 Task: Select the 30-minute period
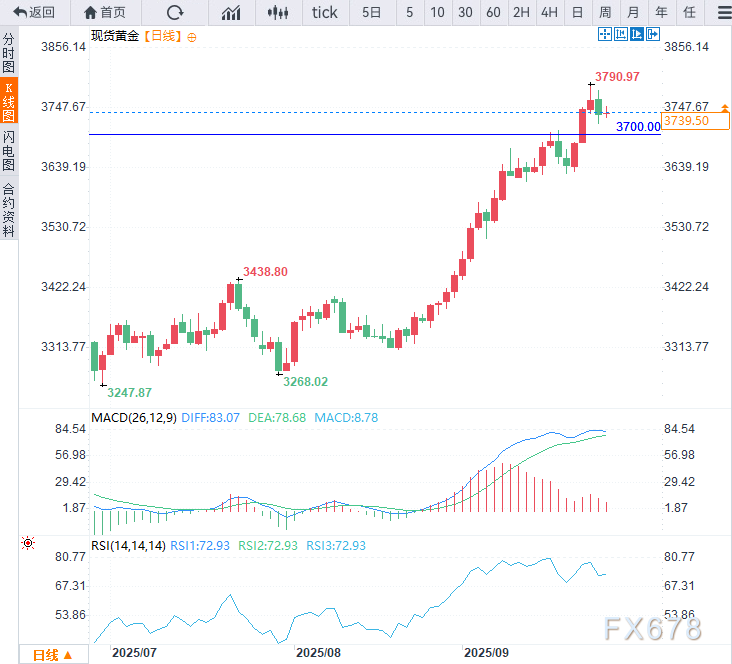click(465, 12)
